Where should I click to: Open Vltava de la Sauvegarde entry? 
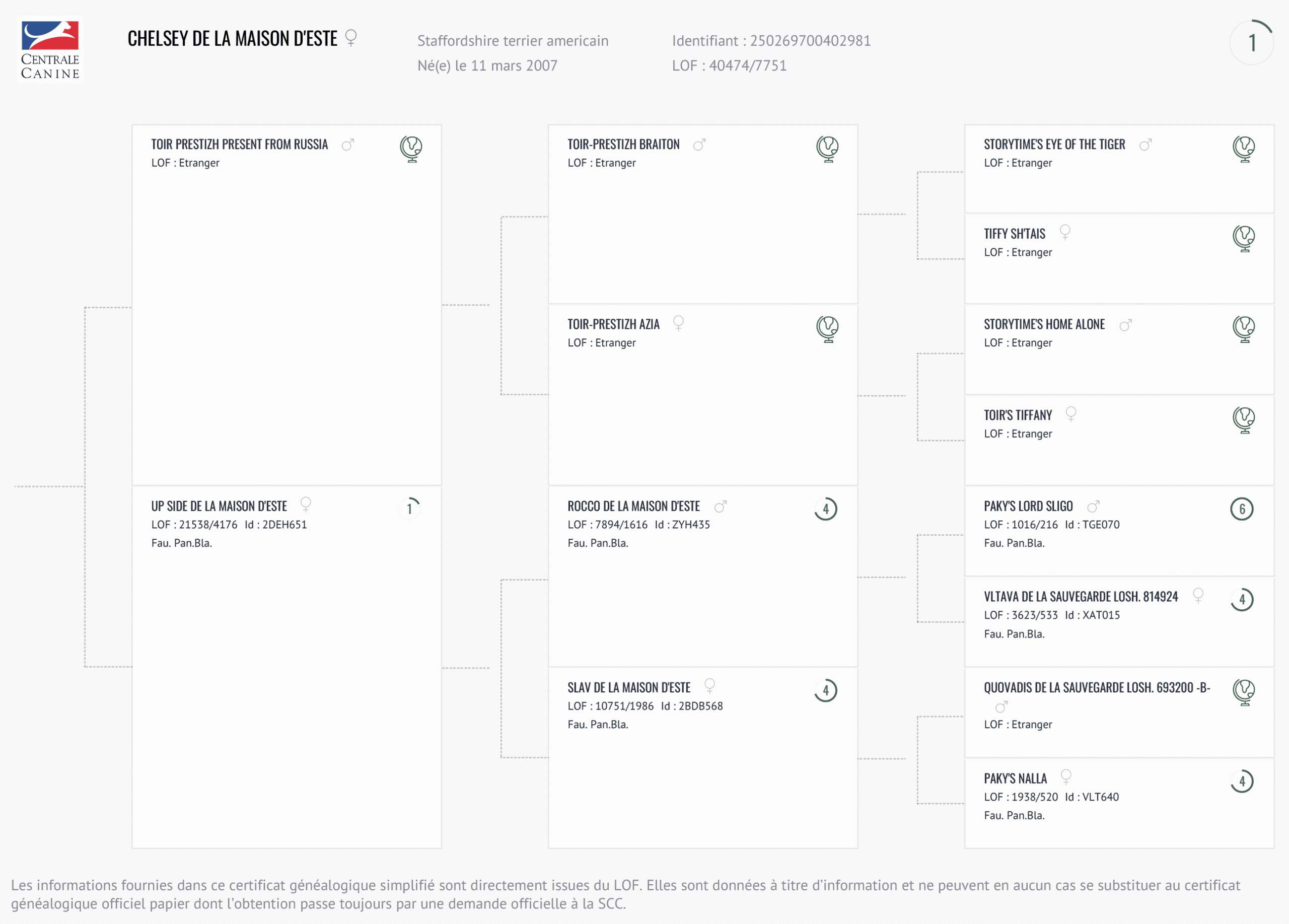pyautogui.click(x=1081, y=597)
